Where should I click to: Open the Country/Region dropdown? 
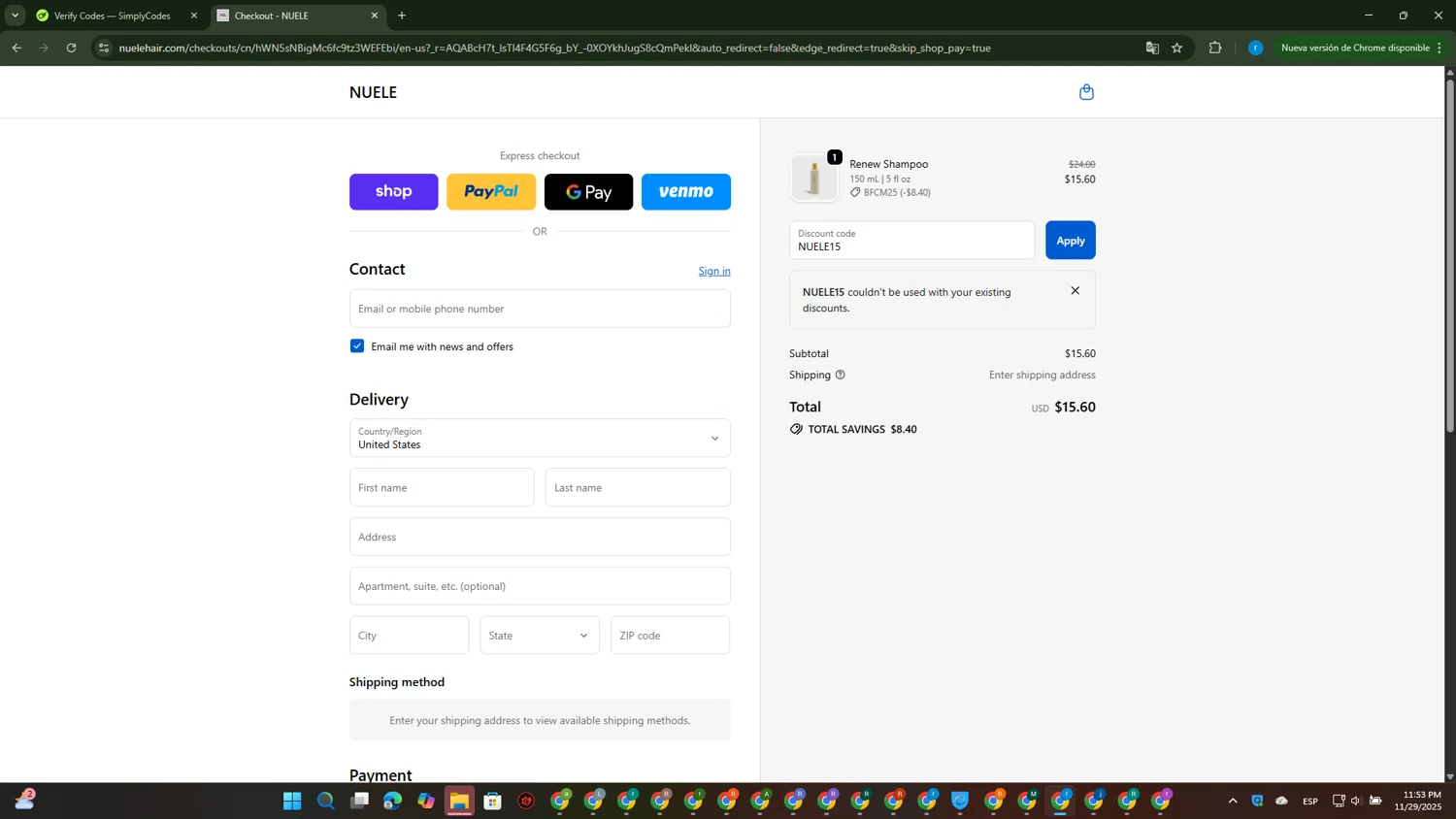[540, 438]
